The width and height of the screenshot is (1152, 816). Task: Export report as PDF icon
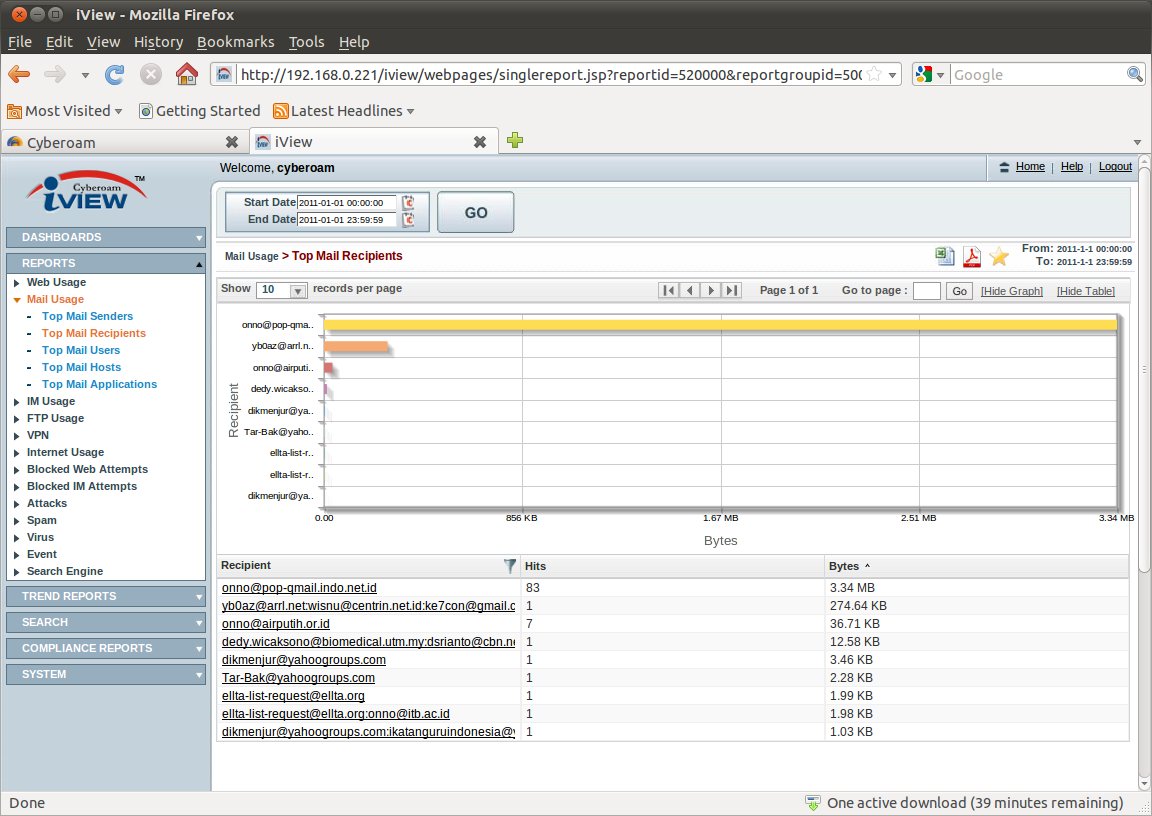point(971,257)
